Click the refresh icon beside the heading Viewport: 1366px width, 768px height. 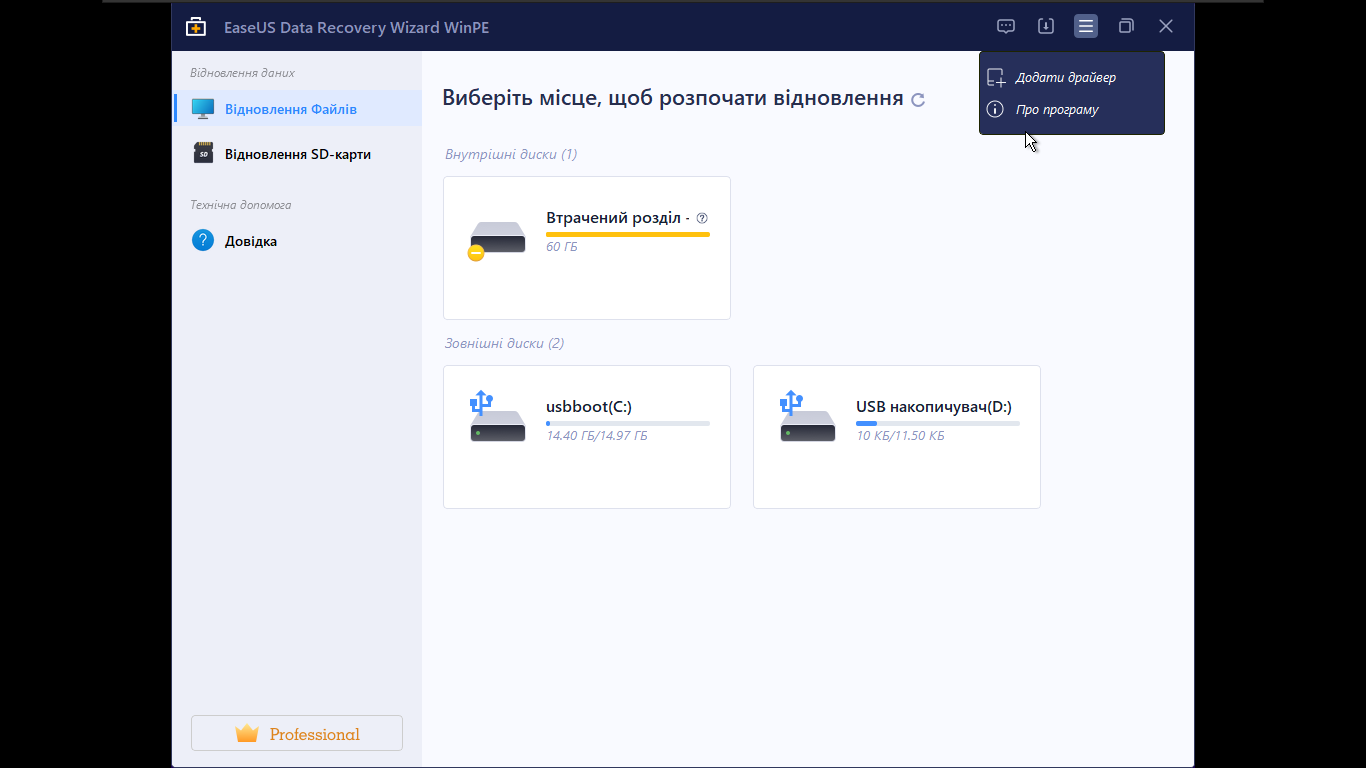[x=918, y=99]
